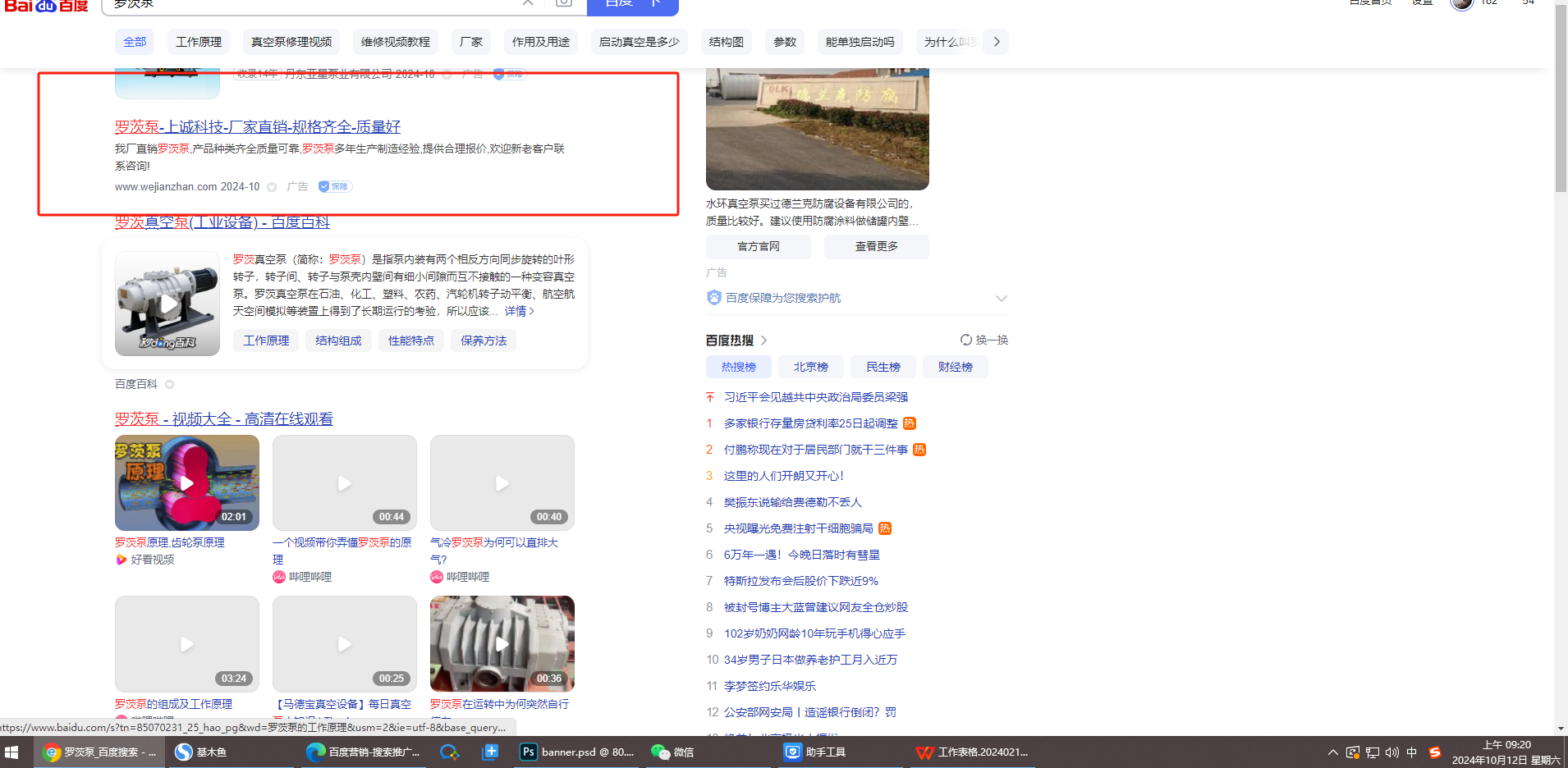
Task: Click the 换一换 refresh icon
Action: point(966,340)
